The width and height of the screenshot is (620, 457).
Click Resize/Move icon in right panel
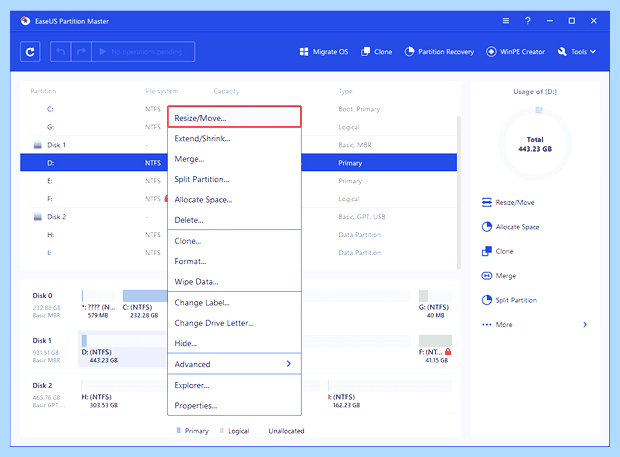click(x=487, y=202)
